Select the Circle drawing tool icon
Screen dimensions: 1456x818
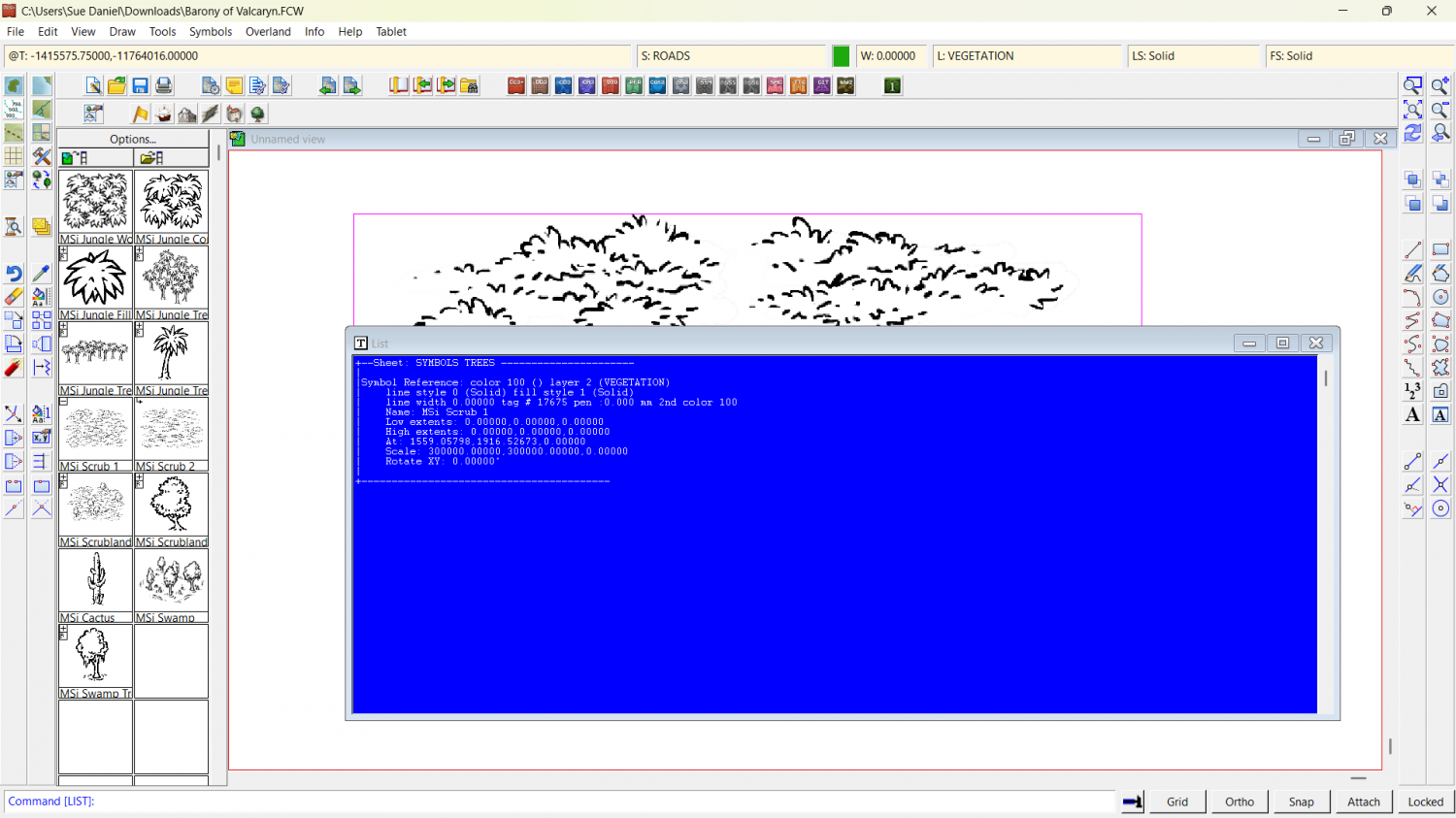coord(1440,297)
